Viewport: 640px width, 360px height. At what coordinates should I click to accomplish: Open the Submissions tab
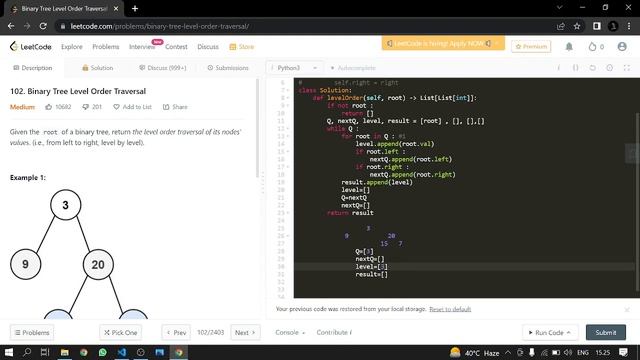(228, 68)
